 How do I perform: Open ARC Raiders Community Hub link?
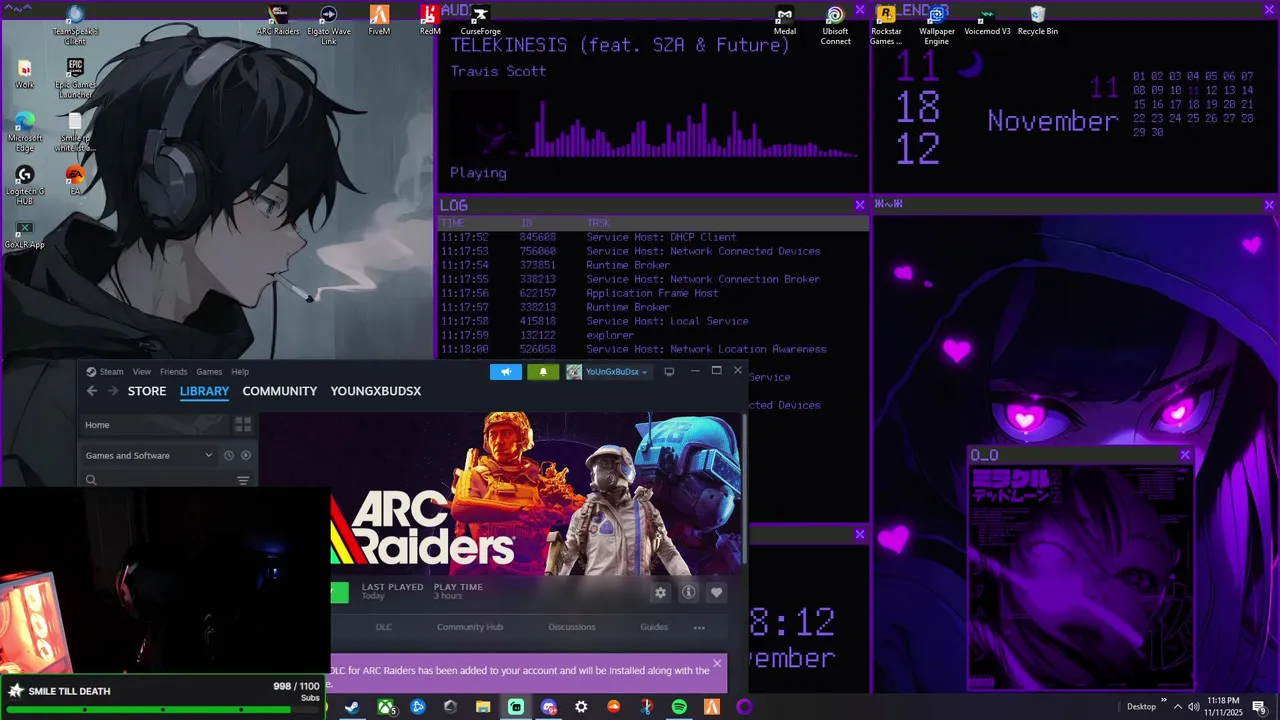[470, 627]
